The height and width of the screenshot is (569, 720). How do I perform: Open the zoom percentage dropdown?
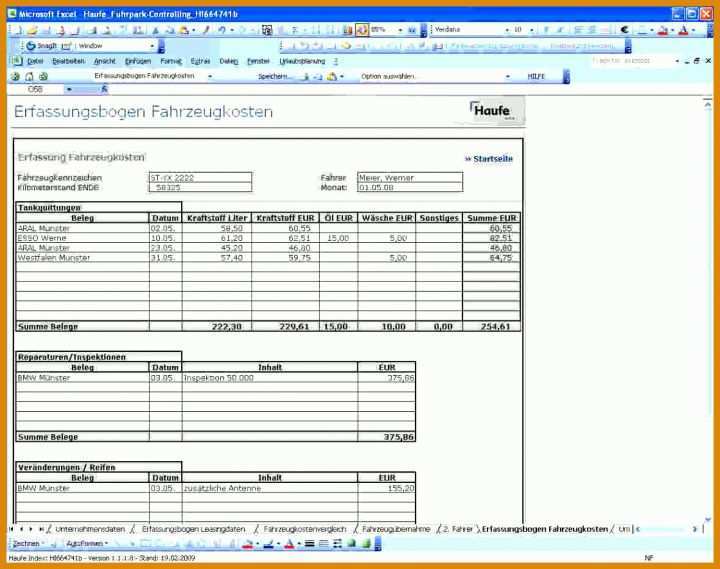tap(400, 30)
